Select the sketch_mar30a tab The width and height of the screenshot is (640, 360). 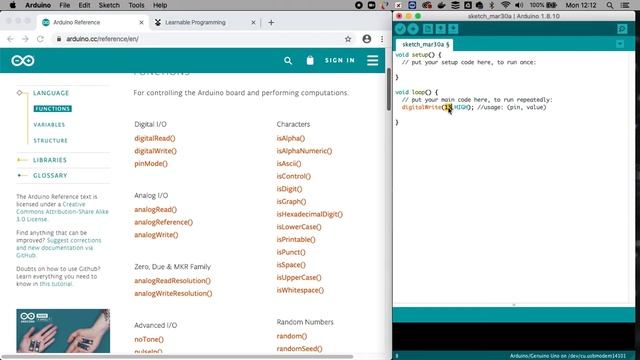point(425,44)
